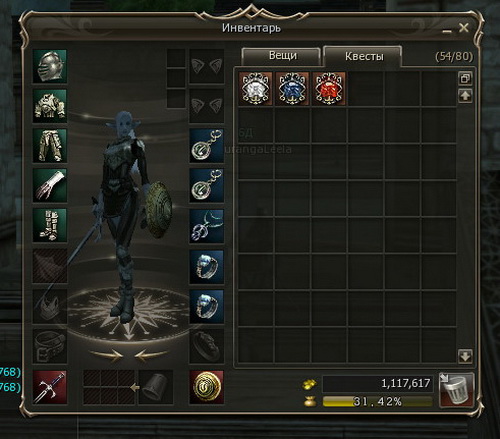This screenshot has width=500, height=439.
Task: Click the adena amount field 1,117,617
Action: [378, 384]
